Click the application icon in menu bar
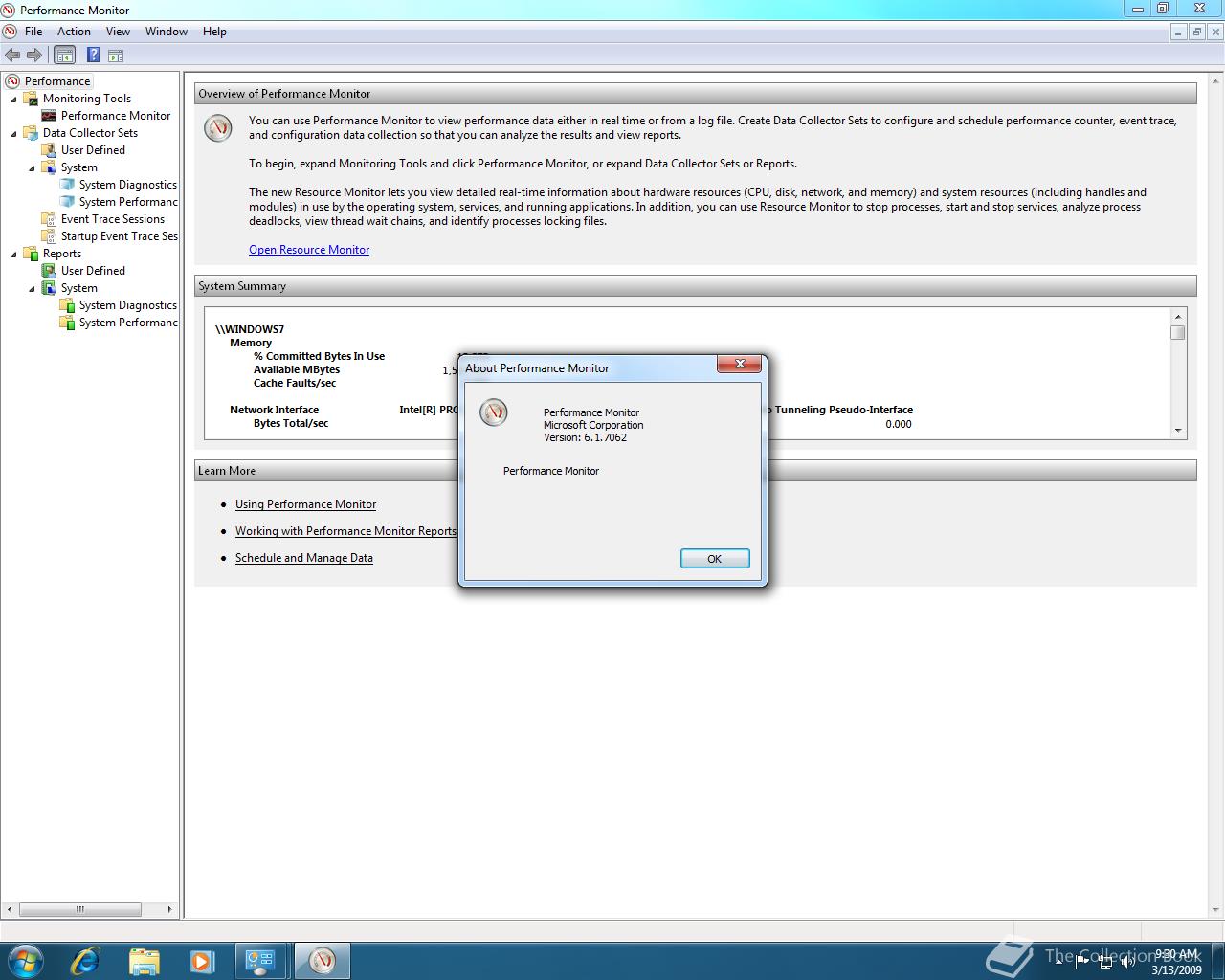The width and height of the screenshot is (1225, 980). [x=10, y=32]
